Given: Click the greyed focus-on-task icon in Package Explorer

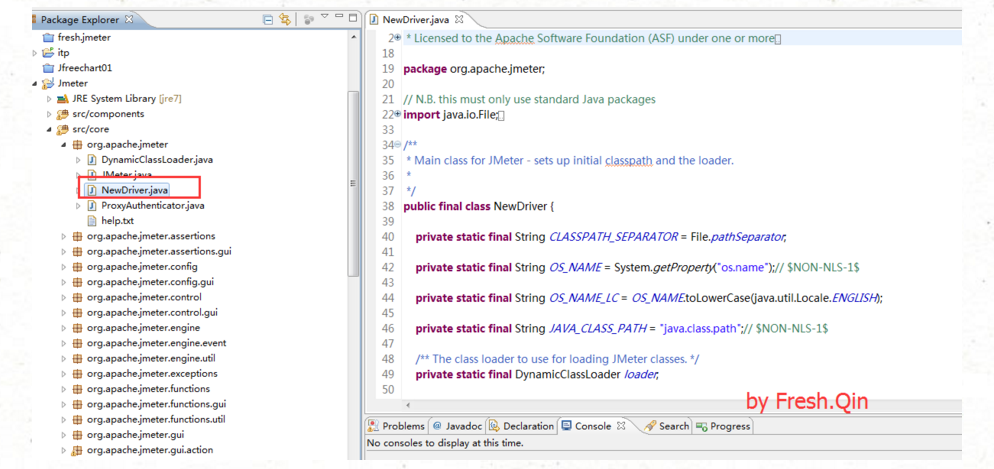Looking at the screenshot, I should click(x=309, y=20).
